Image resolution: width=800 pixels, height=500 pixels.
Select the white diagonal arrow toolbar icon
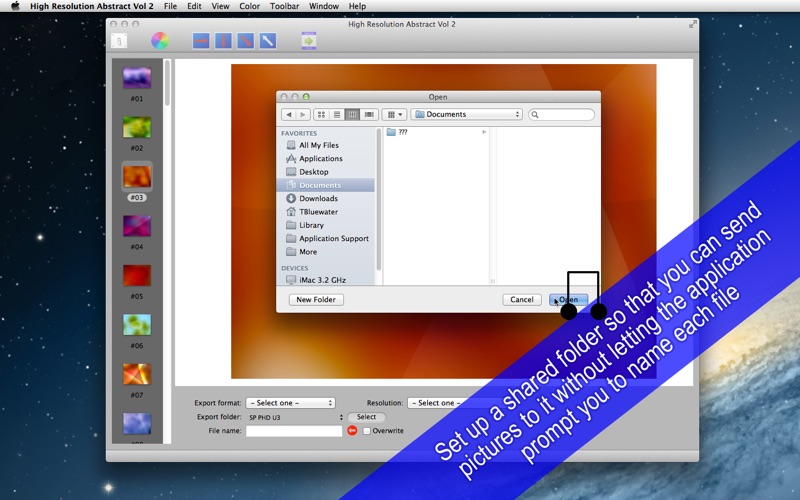tap(268, 41)
